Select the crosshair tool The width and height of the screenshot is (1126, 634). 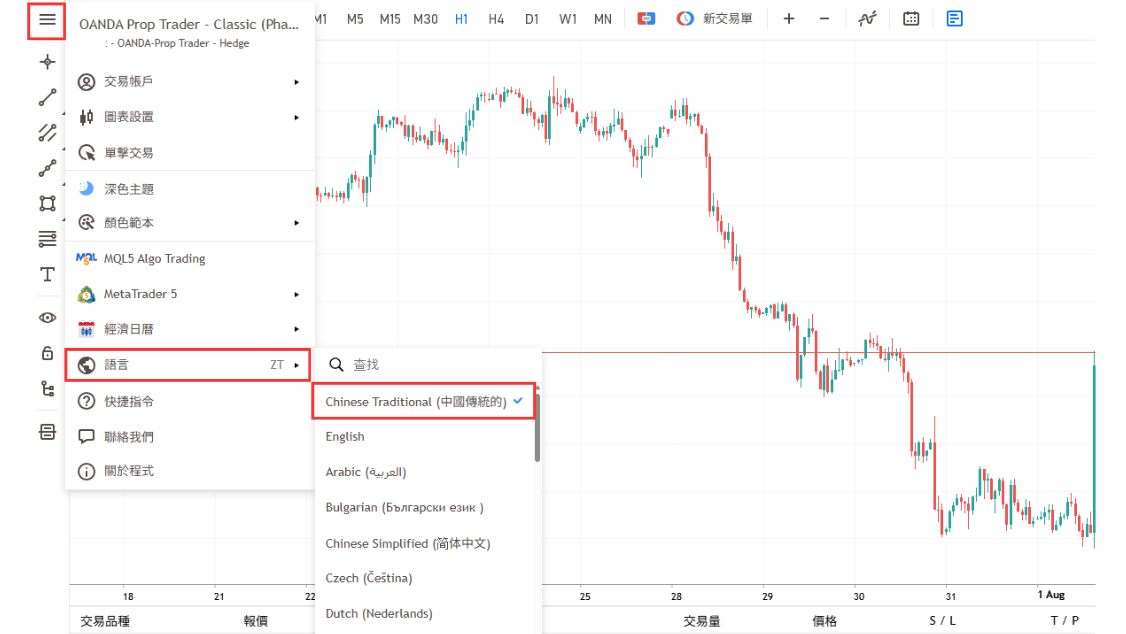[x=46, y=62]
